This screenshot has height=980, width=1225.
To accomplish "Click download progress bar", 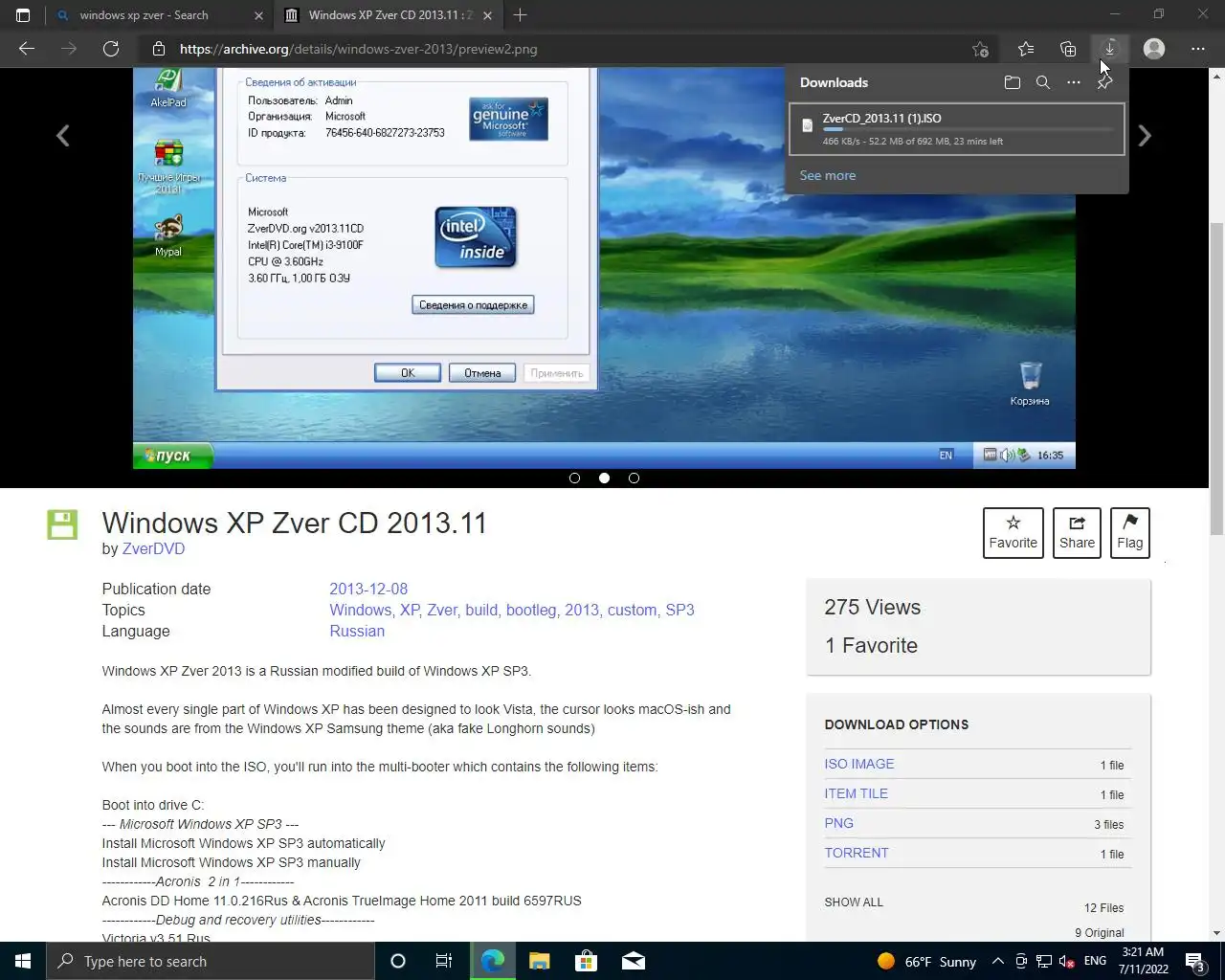I will coord(967,129).
